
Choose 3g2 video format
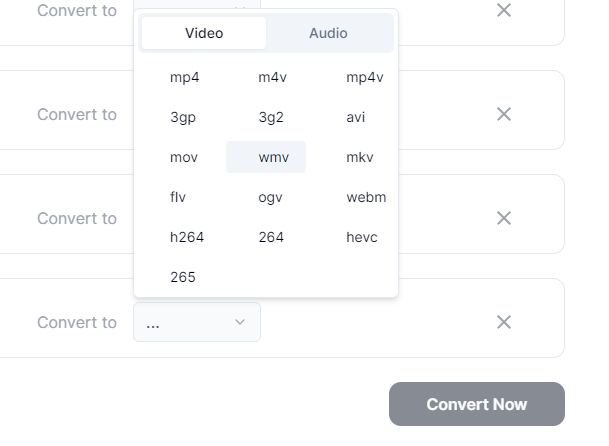click(x=271, y=117)
